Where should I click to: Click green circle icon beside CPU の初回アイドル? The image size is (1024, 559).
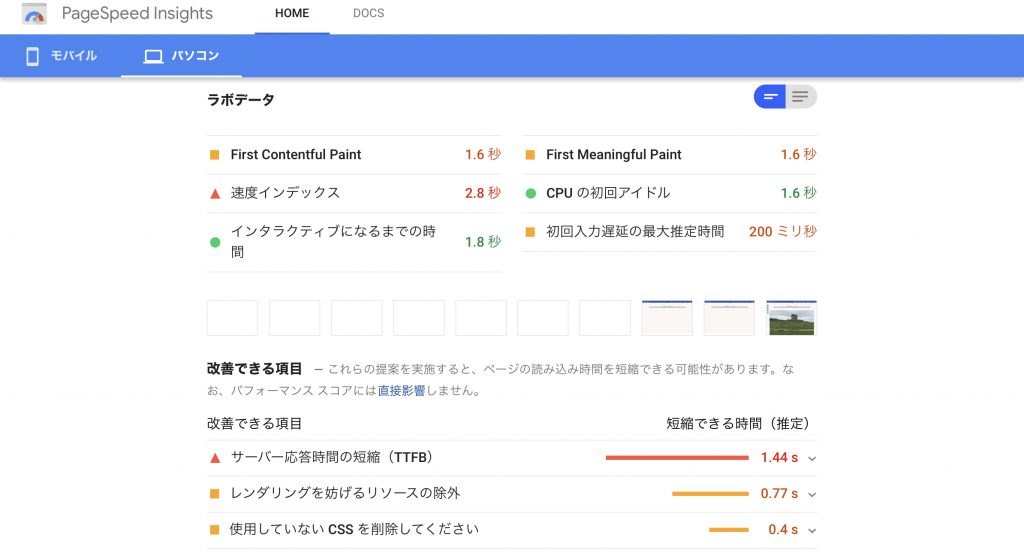[x=530, y=193]
